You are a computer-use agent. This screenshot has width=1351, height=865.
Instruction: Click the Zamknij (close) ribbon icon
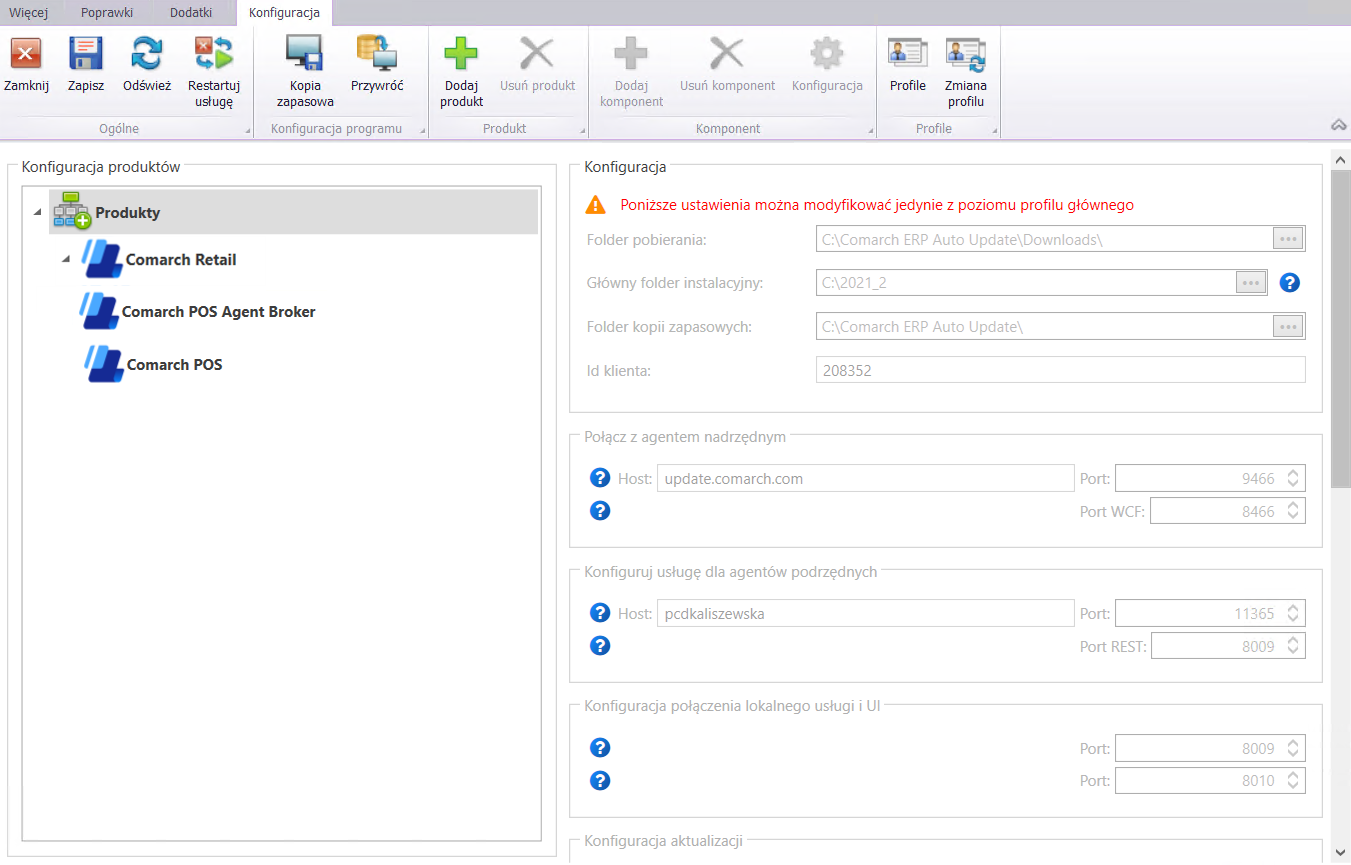click(x=26, y=53)
